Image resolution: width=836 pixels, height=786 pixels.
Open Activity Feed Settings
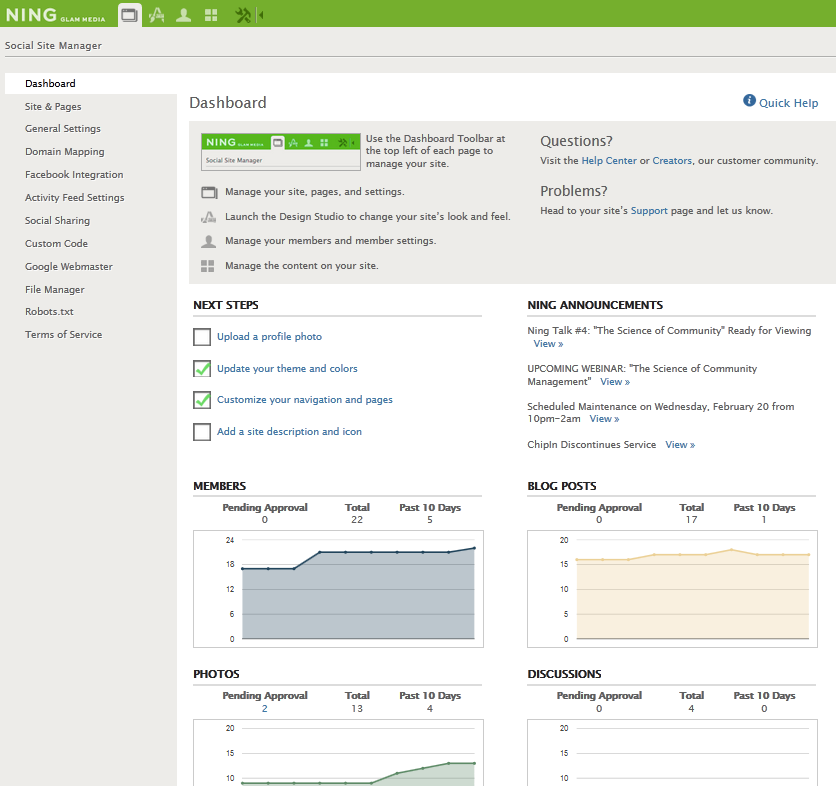(74, 197)
